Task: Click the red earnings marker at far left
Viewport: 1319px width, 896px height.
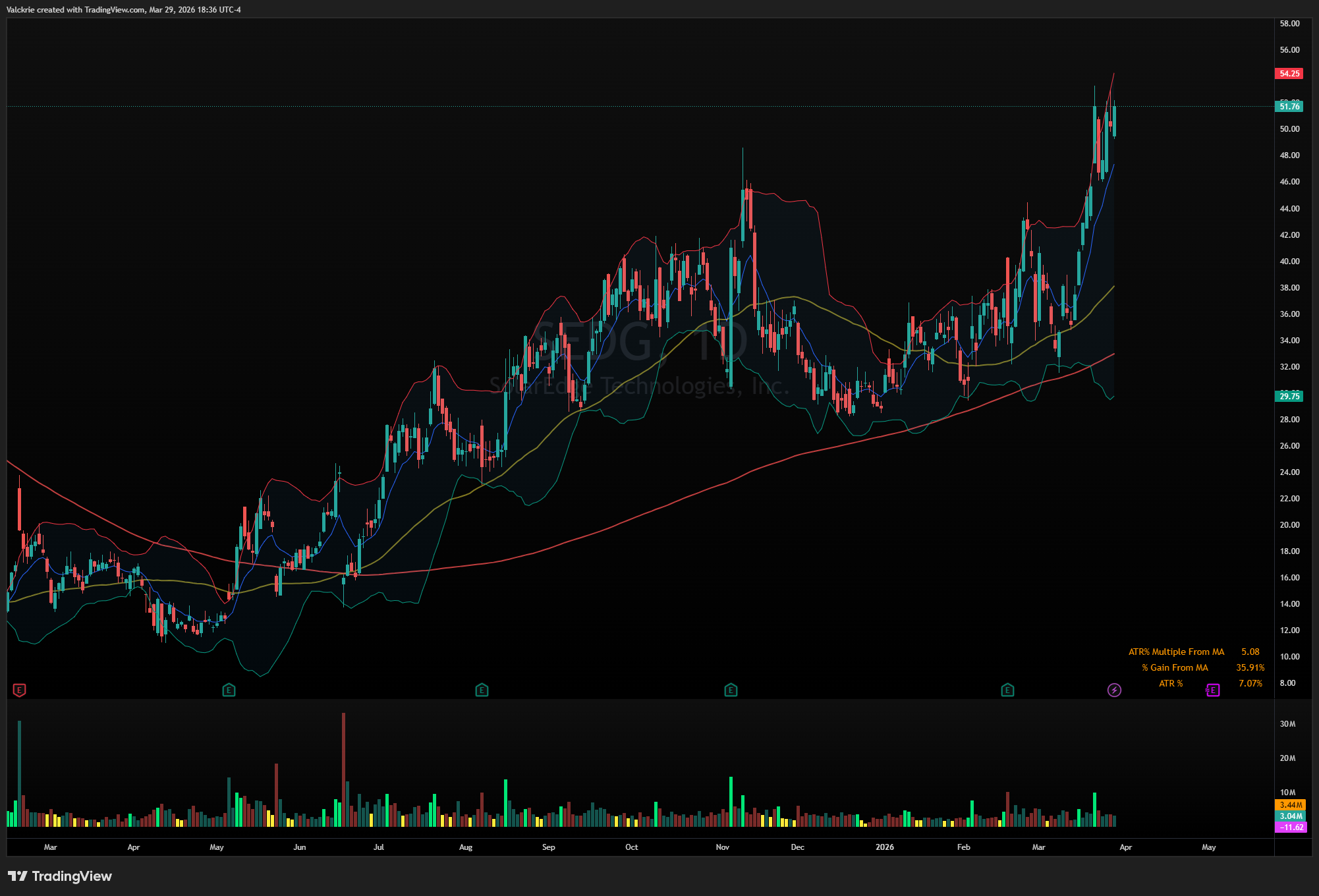Action: (19, 690)
